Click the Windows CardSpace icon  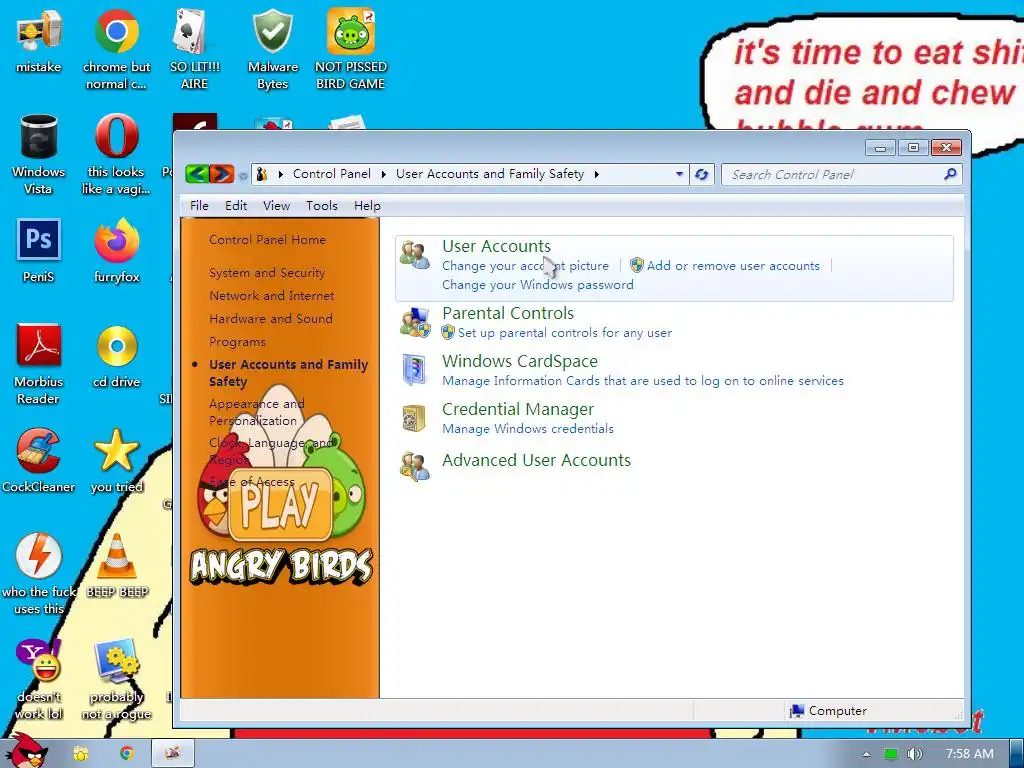[415, 370]
